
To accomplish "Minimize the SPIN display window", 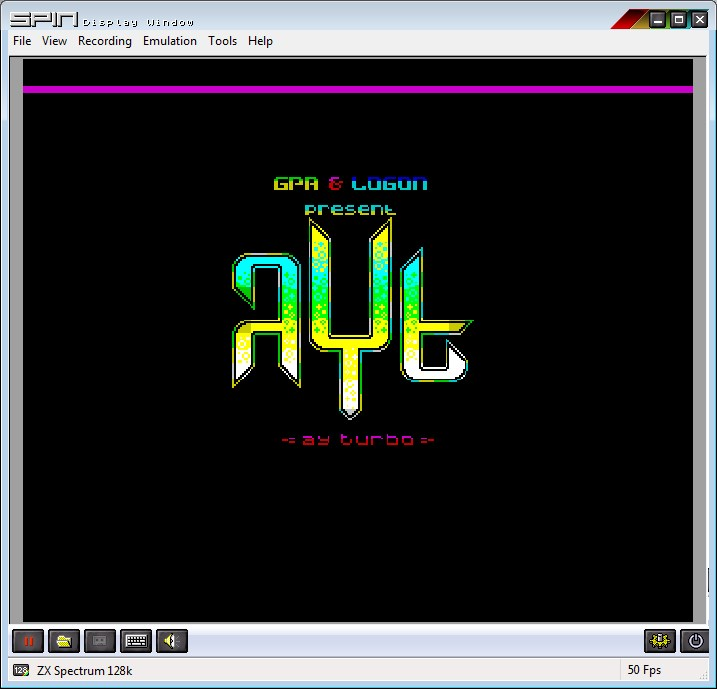I will 656,19.
